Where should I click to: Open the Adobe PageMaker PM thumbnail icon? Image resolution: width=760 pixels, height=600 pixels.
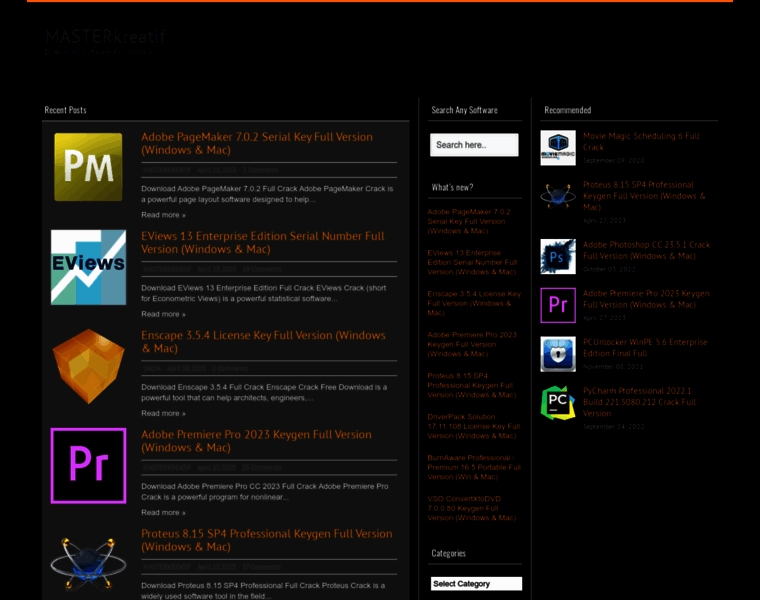88,167
